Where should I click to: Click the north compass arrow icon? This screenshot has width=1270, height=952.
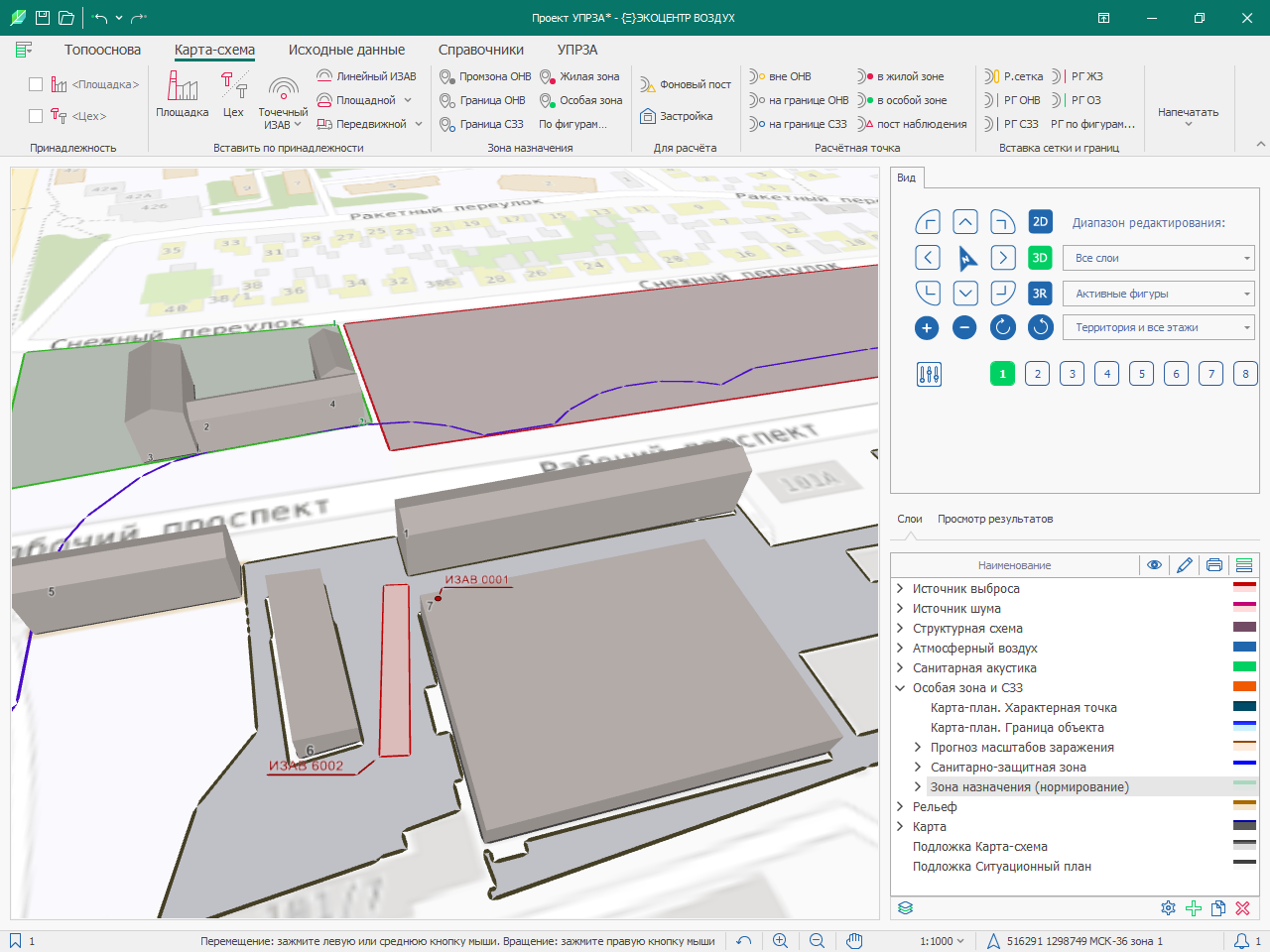966,258
